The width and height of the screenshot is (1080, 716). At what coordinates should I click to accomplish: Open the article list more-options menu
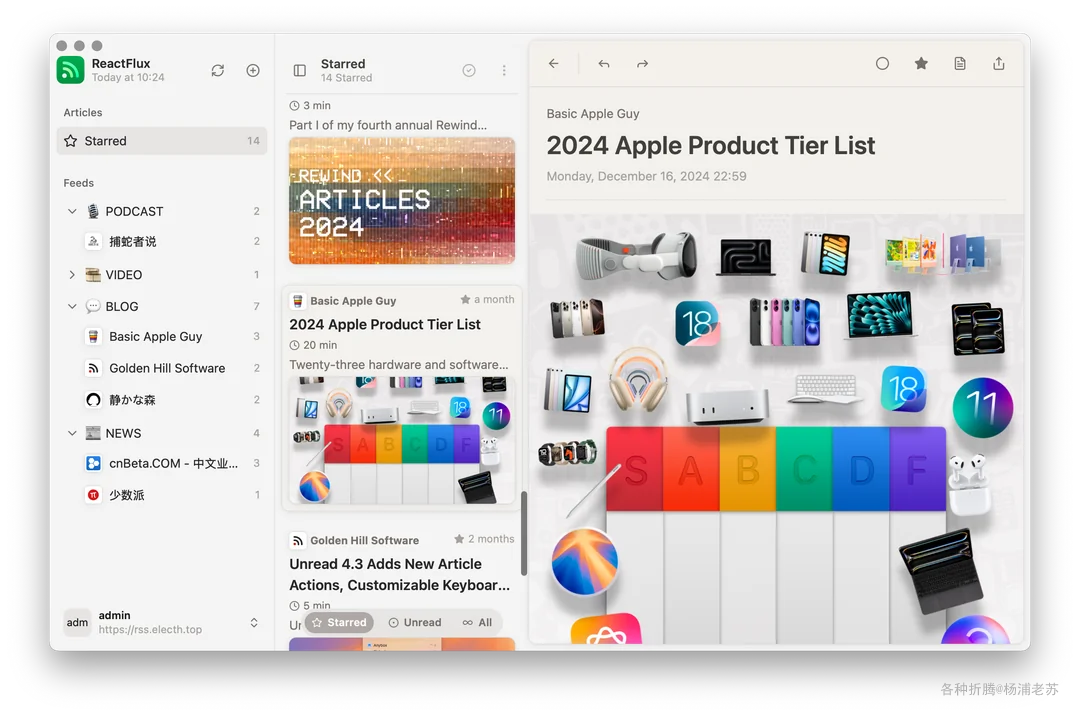click(504, 70)
